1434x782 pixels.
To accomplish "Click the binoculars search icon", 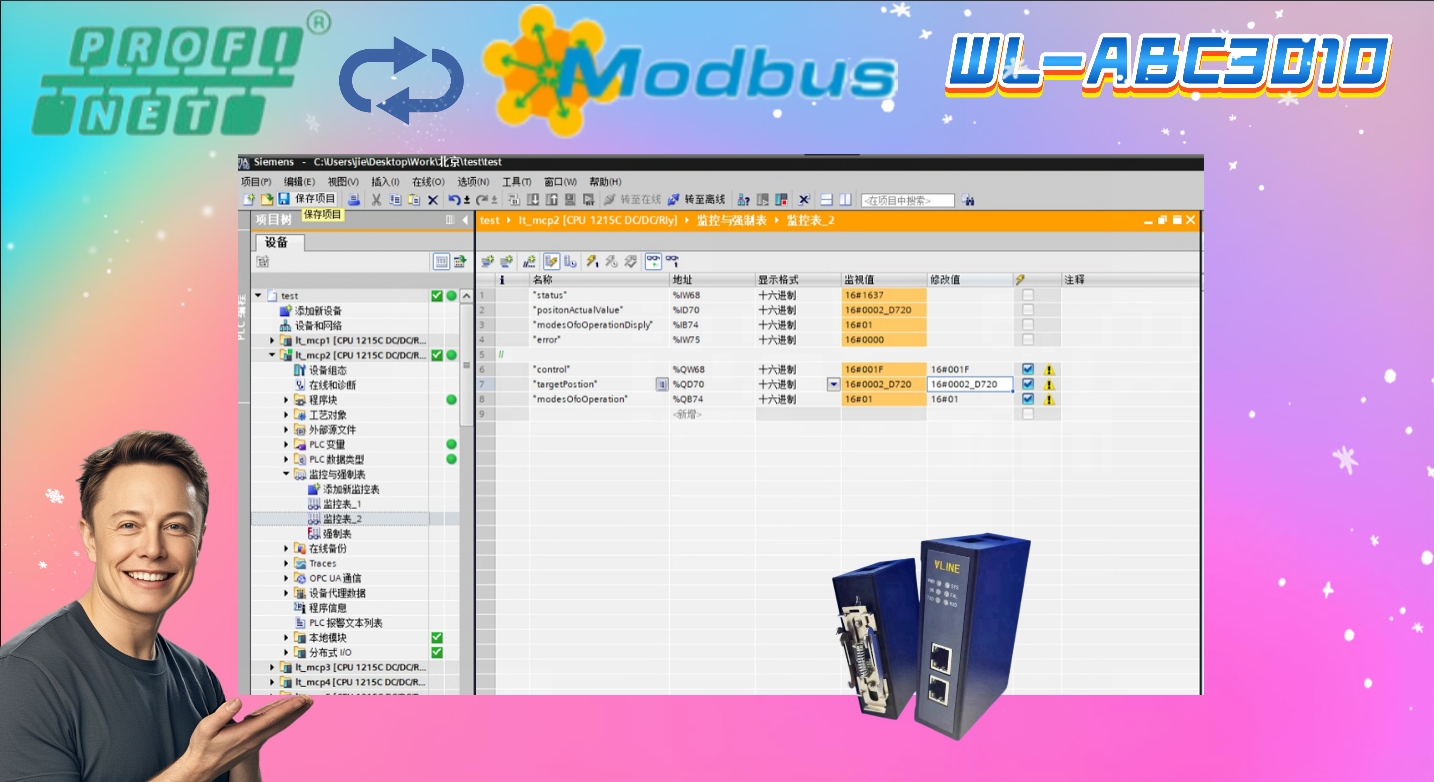I will pos(968,200).
